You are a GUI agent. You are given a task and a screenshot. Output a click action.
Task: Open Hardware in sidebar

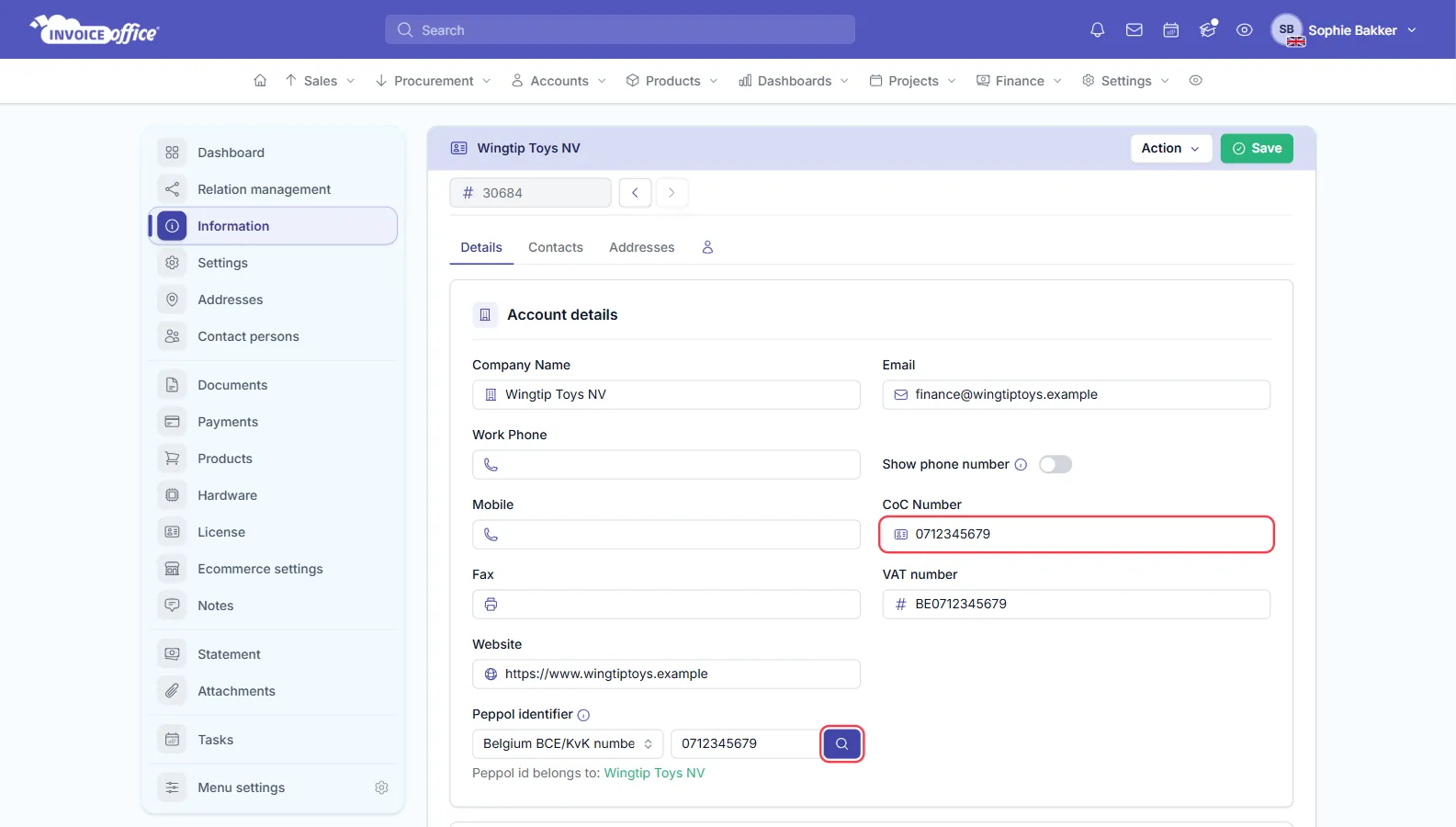coord(273,495)
